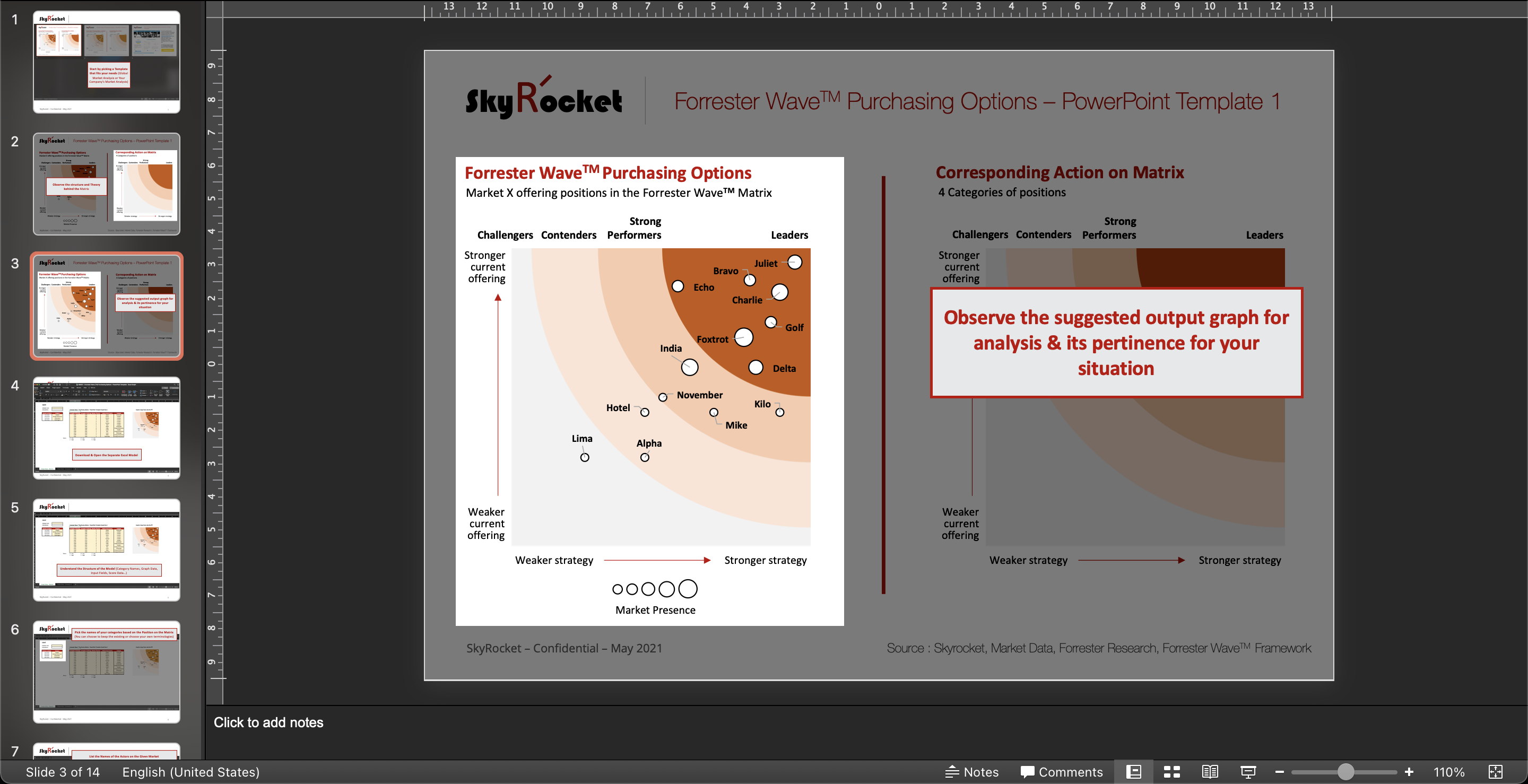This screenshot has height=784, width=1528.
Task: Click '4 Categories of positions' text
Action: click(1002, 192)
